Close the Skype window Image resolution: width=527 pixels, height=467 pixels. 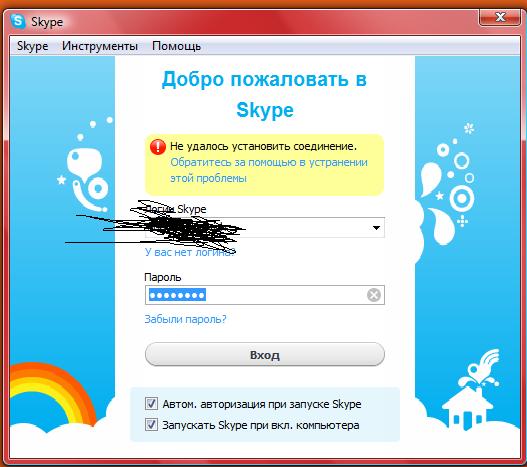tap(500, 17)
